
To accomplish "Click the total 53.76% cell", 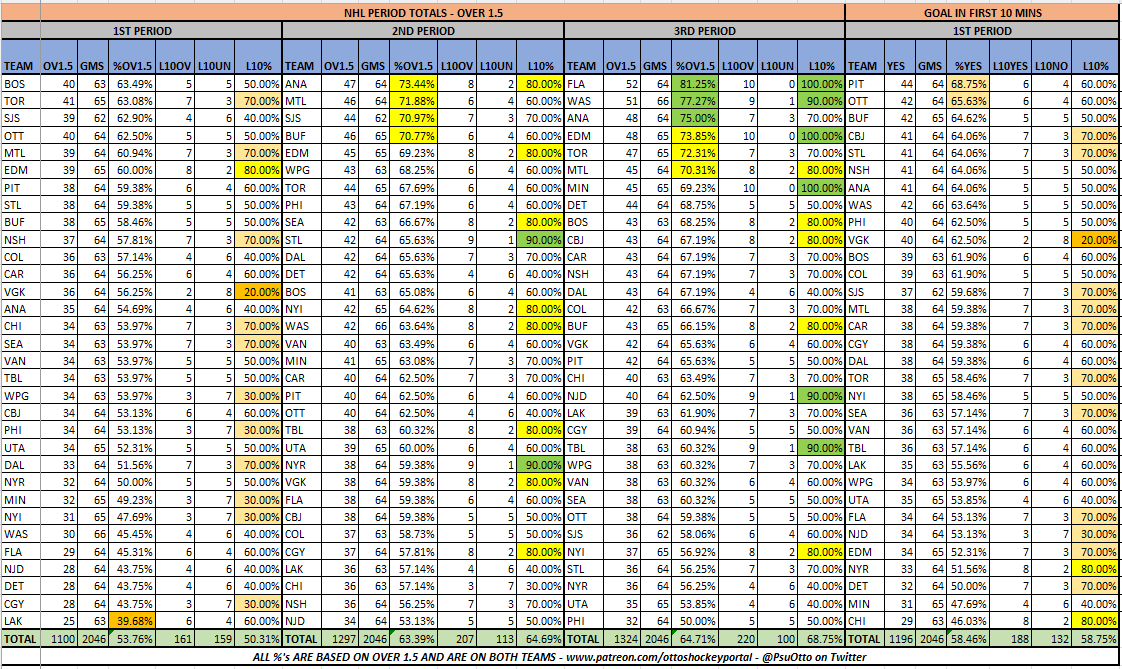I will tap(132, 638).
